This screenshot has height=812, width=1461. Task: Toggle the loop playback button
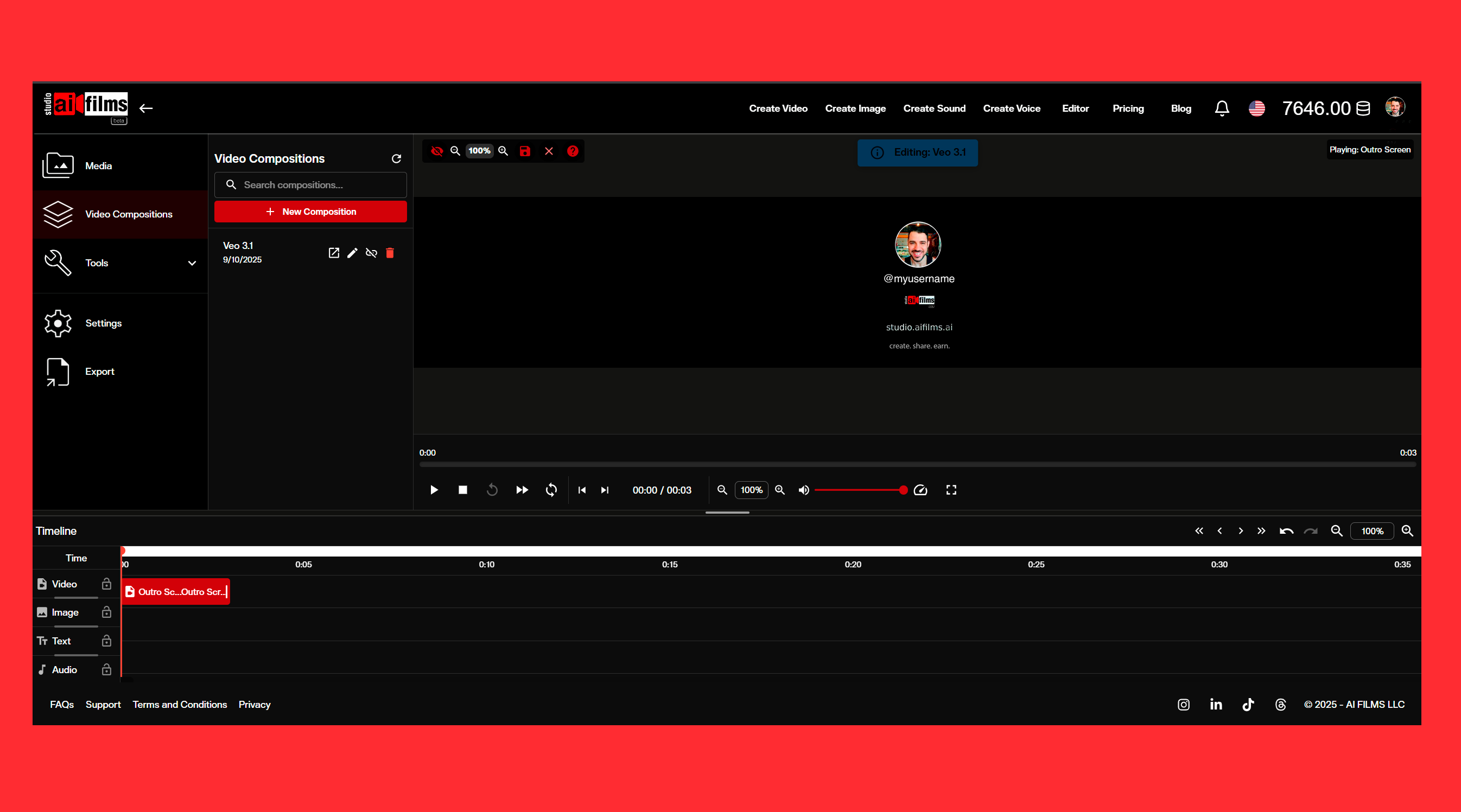tap(551, 490)
